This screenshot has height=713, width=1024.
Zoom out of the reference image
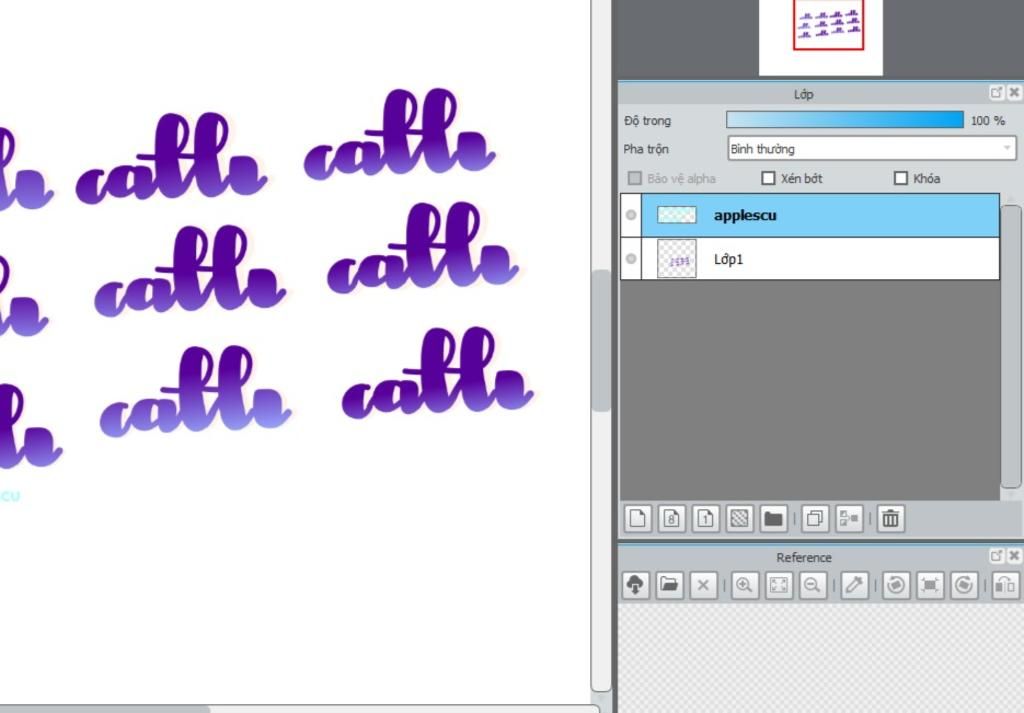[812, 585]
